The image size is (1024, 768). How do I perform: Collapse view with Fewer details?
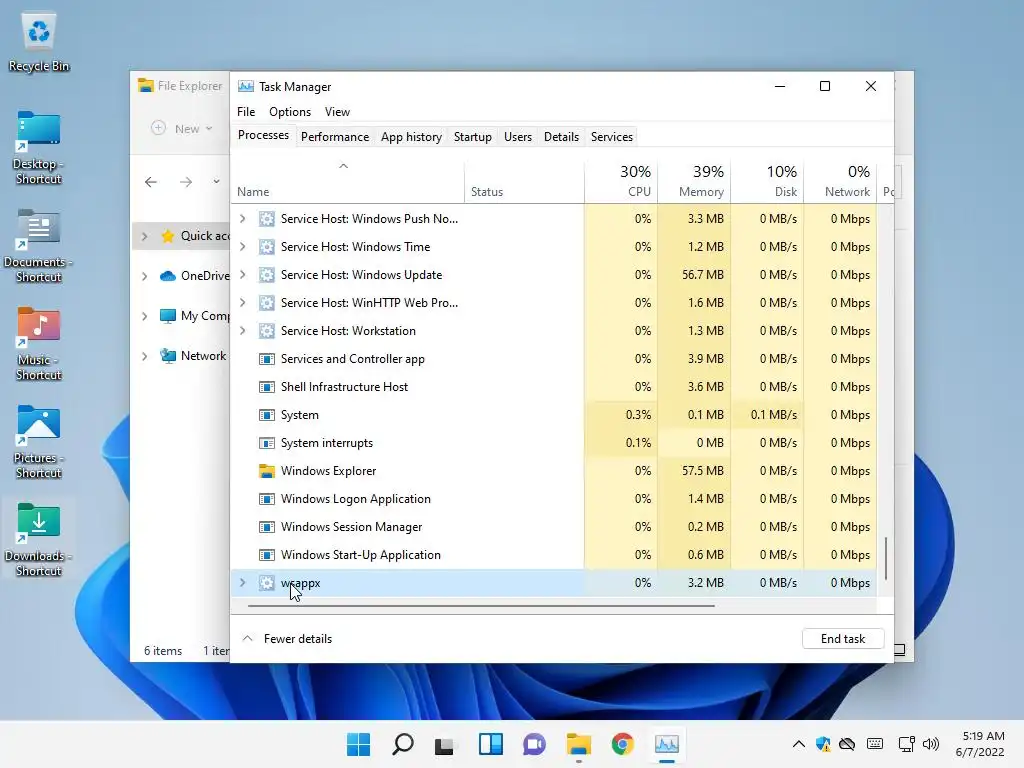coord(287,639)
